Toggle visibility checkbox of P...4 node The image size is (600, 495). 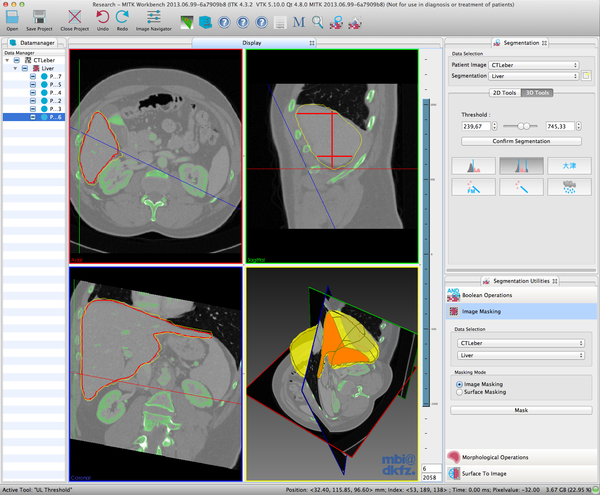click(x=33, y=93)
